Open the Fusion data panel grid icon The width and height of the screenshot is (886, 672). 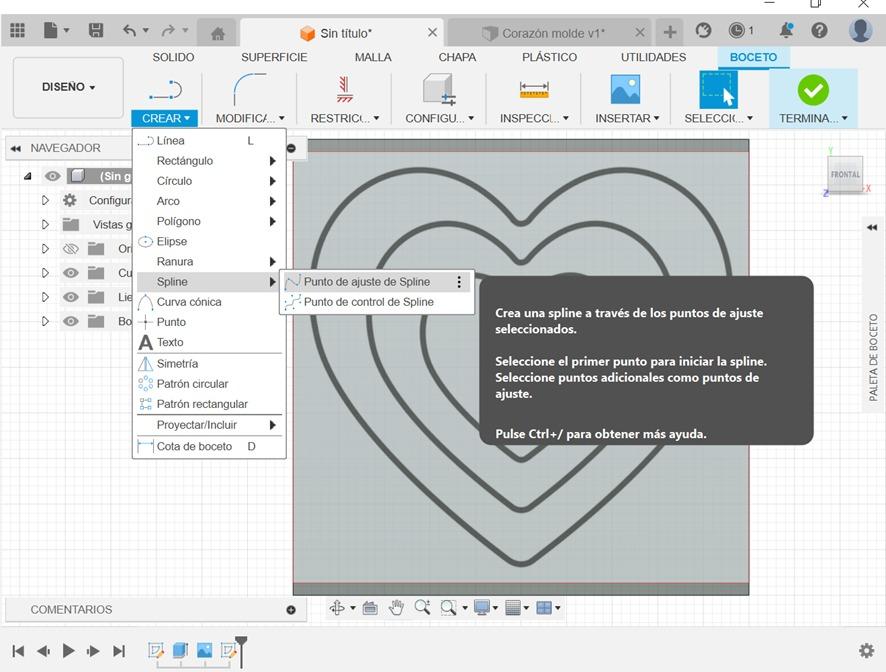(x=18, y=31)
